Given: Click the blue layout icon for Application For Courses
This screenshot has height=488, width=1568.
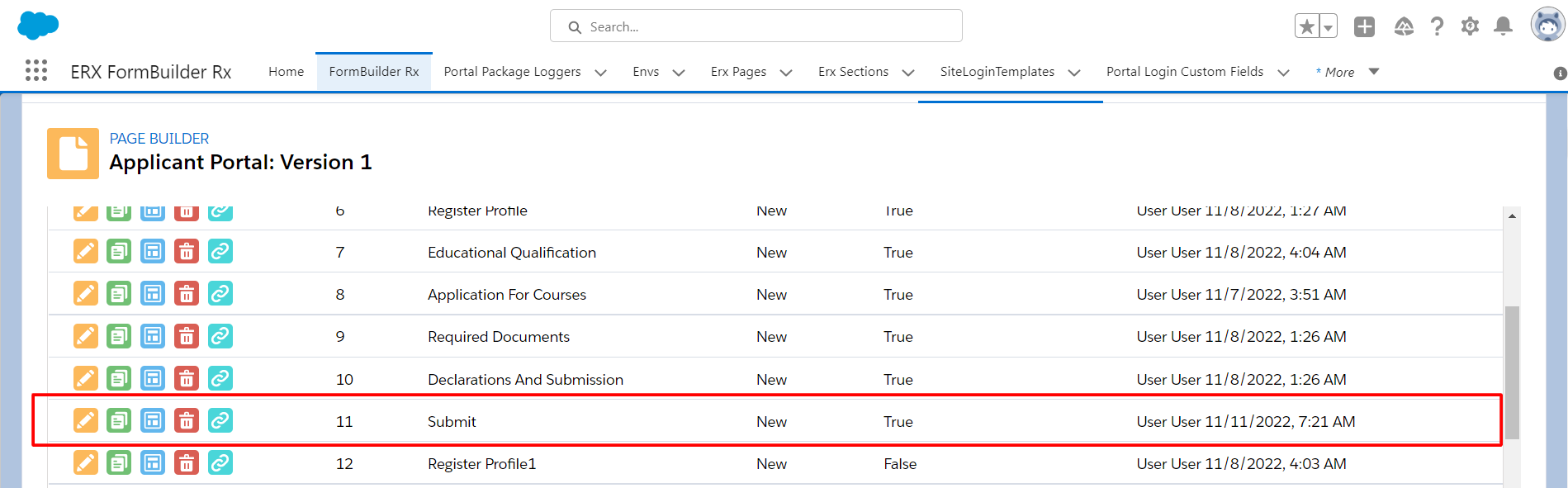Looking at the screenshot, I should [153, 294].
